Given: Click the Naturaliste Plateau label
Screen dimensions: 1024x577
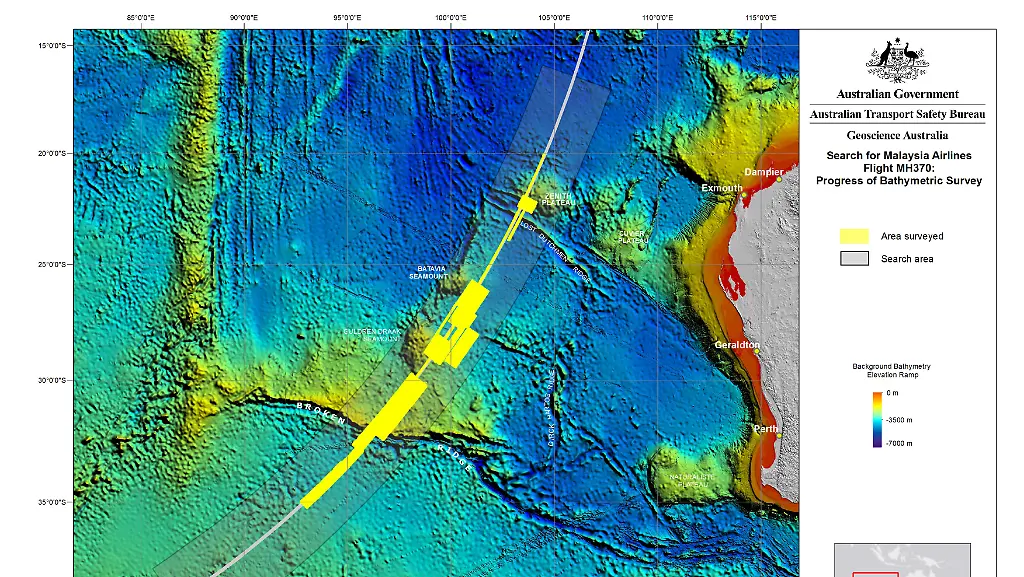Looking at the screenshot, I should click(x=693, y=480).
